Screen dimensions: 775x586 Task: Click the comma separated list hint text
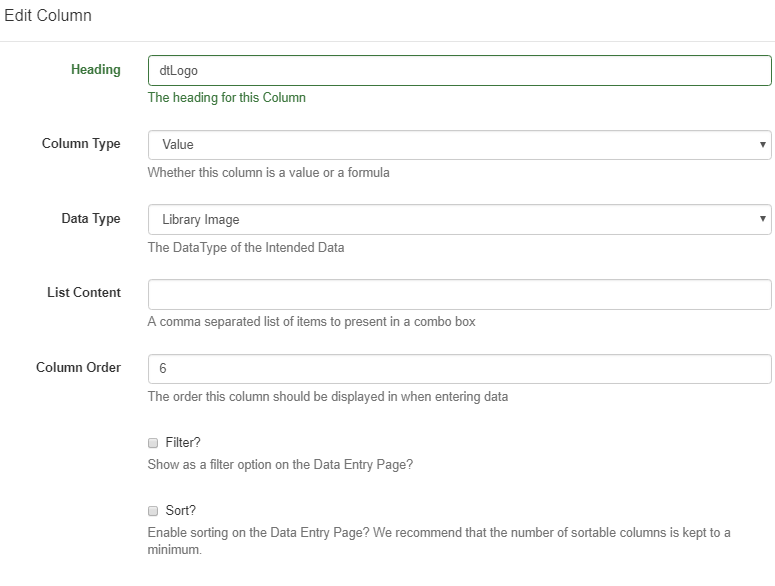pos(311,322)
